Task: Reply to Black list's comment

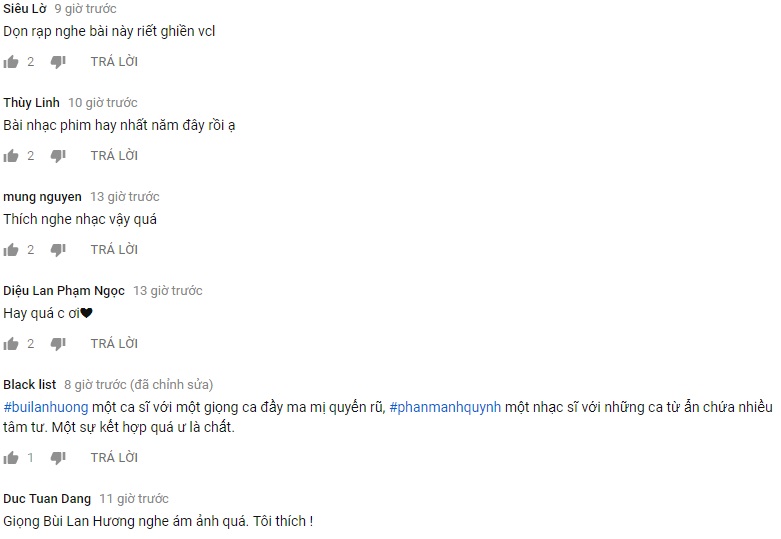Action: pos(114,457)
